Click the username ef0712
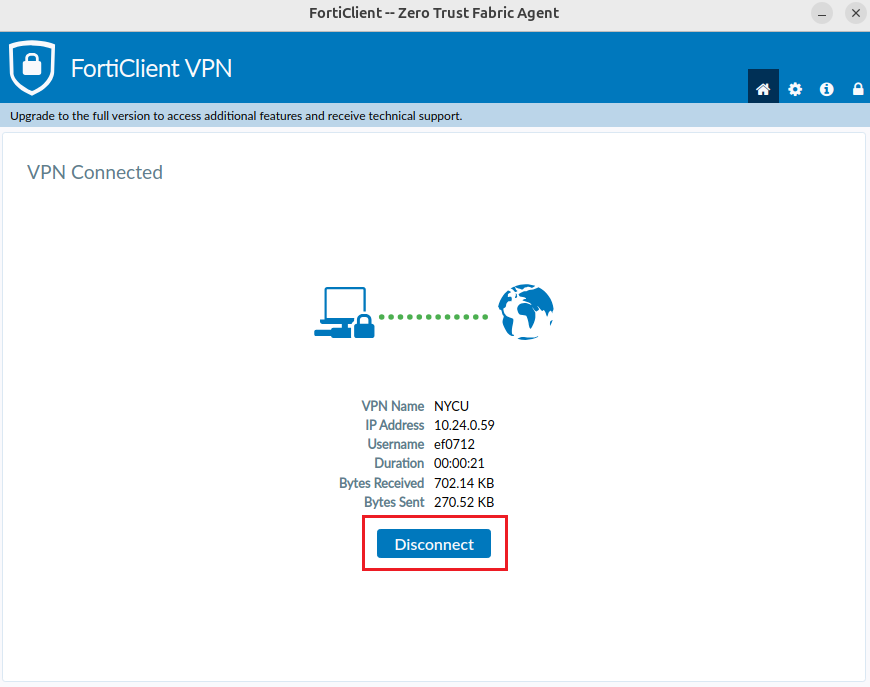Image resolution: width=870 pixels, height=687 pixels. click(x=455, y=444)
